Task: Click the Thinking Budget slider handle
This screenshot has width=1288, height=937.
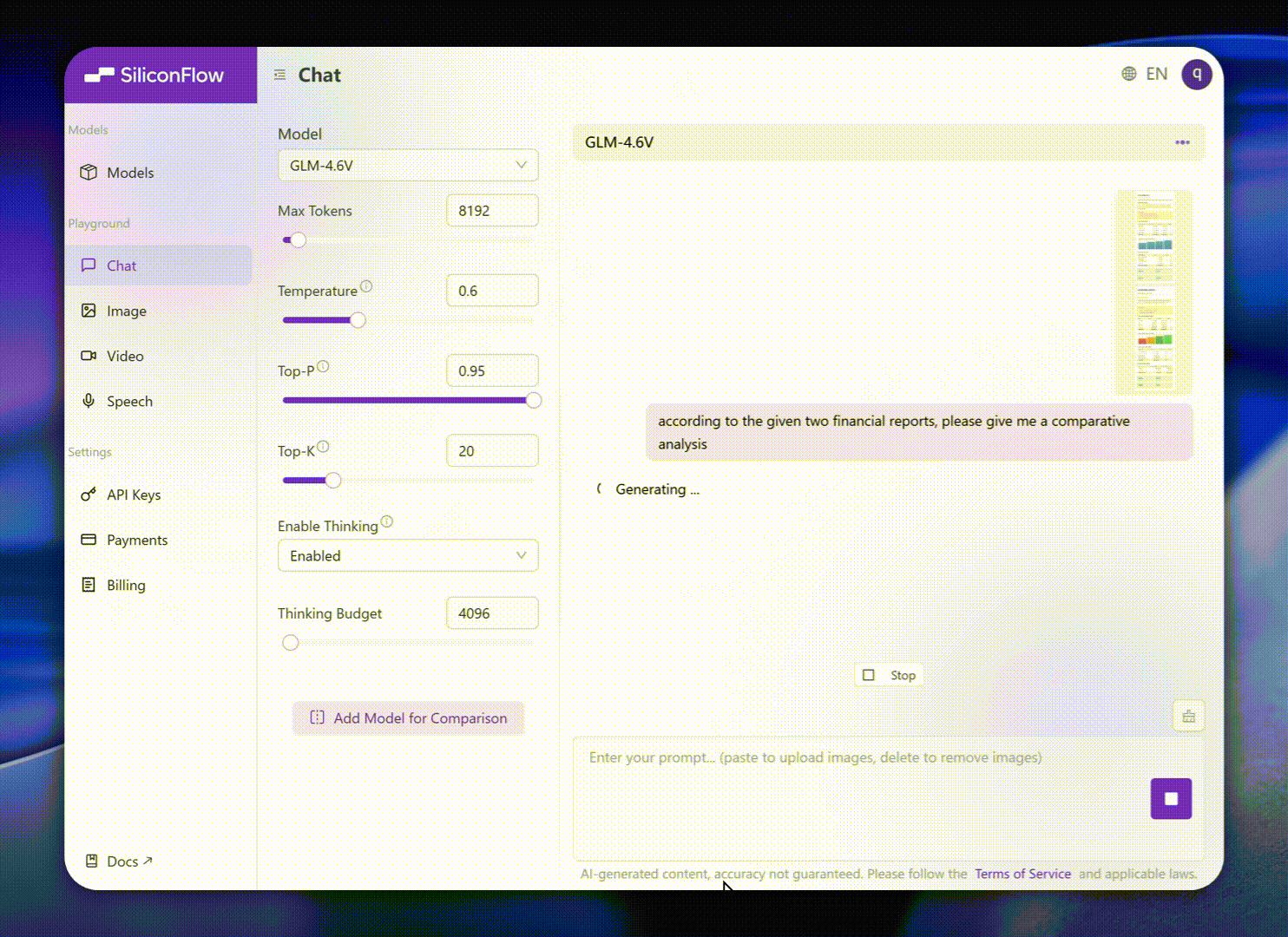Action: coord(291,643)
